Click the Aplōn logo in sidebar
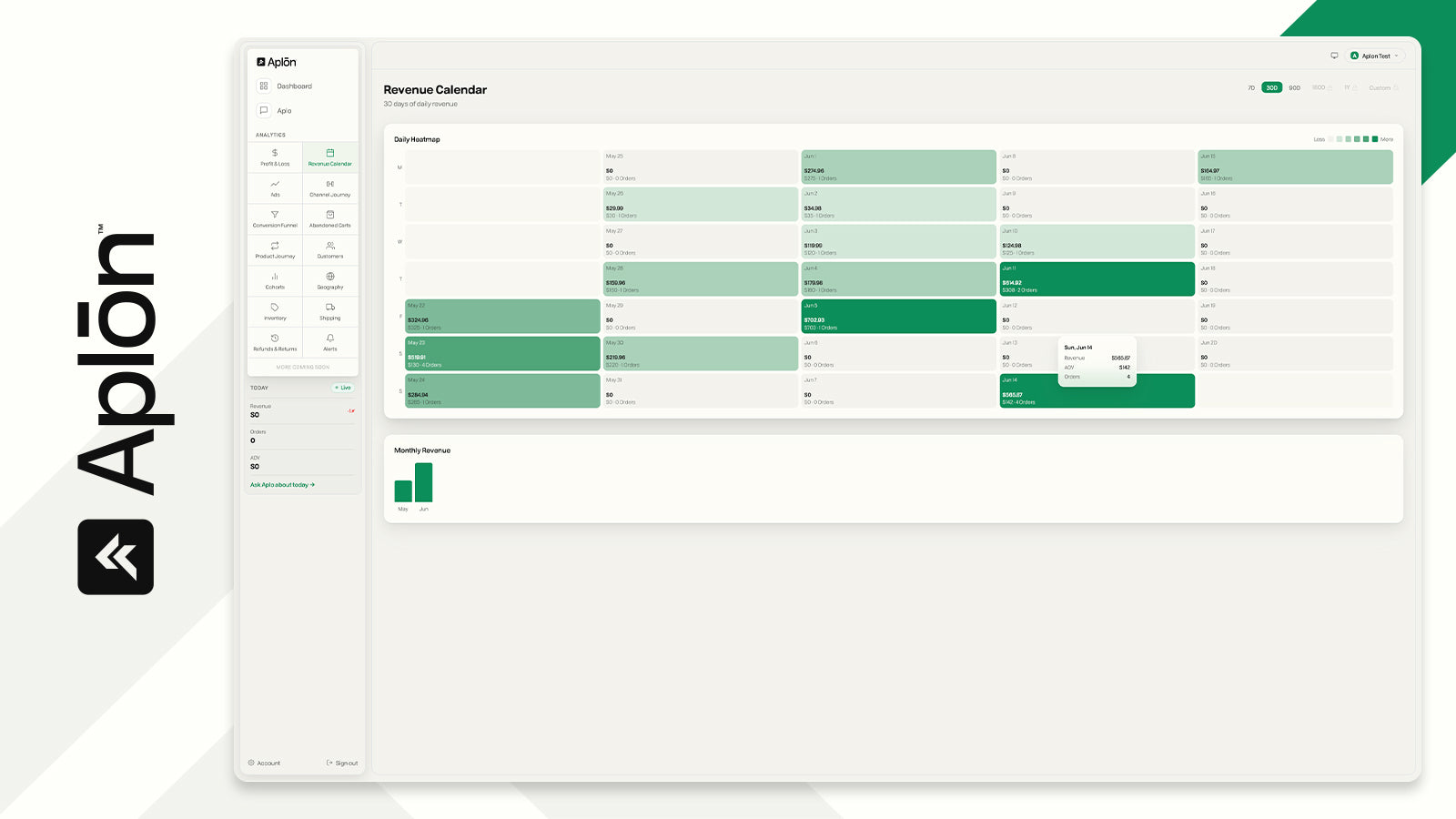The image size is (1456, 819). (x=277, y=62)
